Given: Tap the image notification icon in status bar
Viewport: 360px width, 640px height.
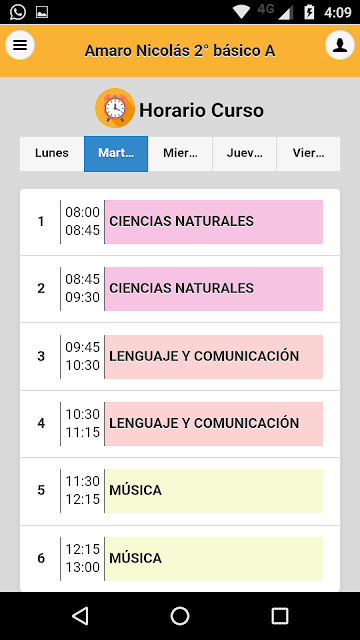Looking at the screenshot, I should click(42, 12).
